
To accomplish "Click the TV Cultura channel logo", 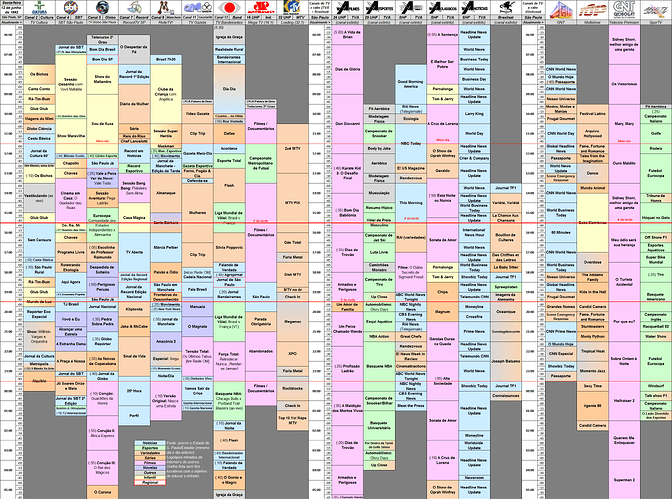I will pyautogui.click(x=39, y=7).
